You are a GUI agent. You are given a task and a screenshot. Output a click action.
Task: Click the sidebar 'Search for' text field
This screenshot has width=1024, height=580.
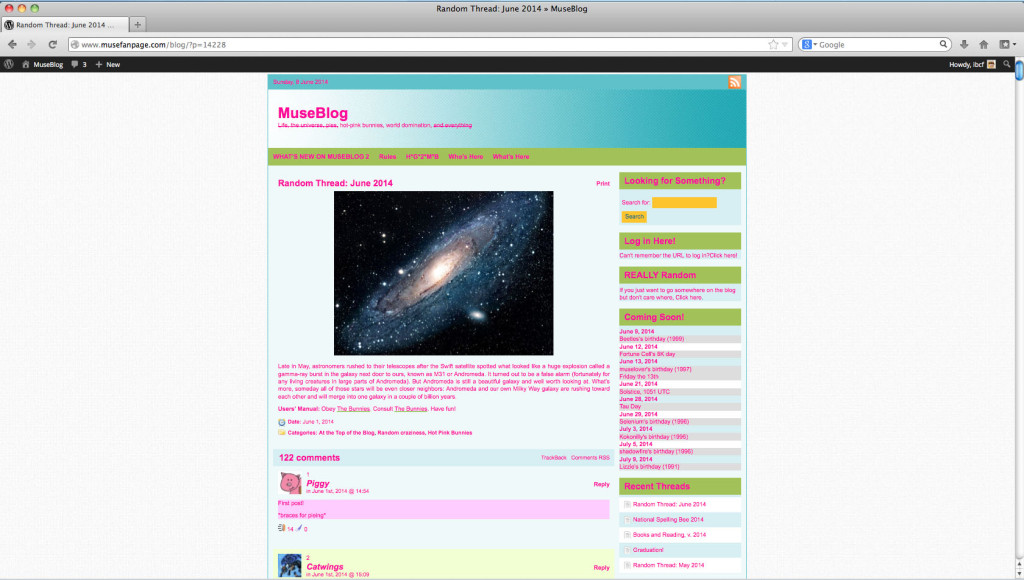pos(684,203)
